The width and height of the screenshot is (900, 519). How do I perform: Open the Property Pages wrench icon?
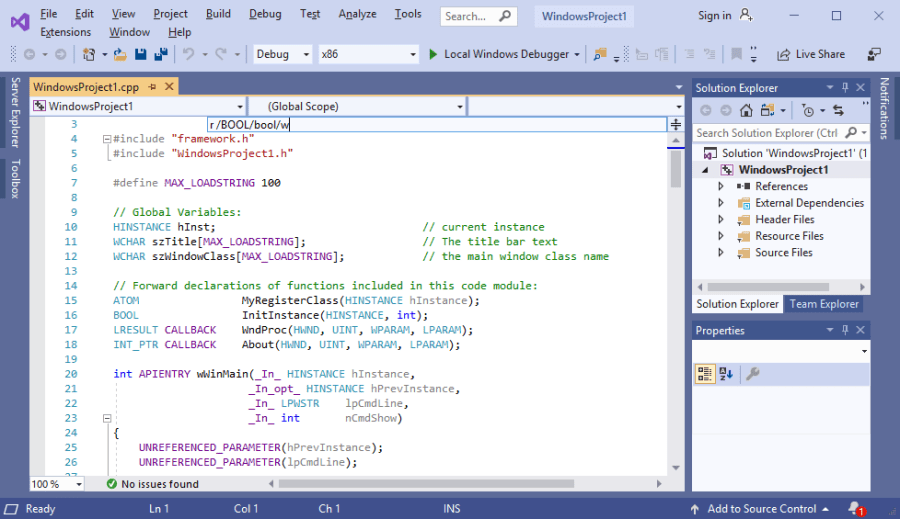click(753, 374)
